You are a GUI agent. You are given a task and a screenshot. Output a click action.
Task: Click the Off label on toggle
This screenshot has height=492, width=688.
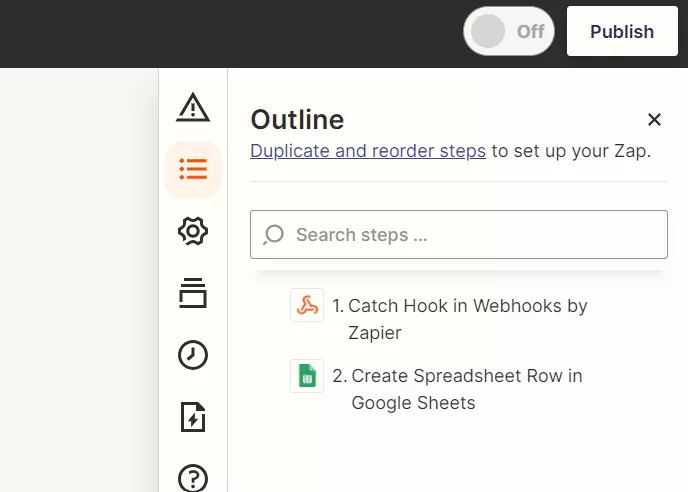(530, 32)
